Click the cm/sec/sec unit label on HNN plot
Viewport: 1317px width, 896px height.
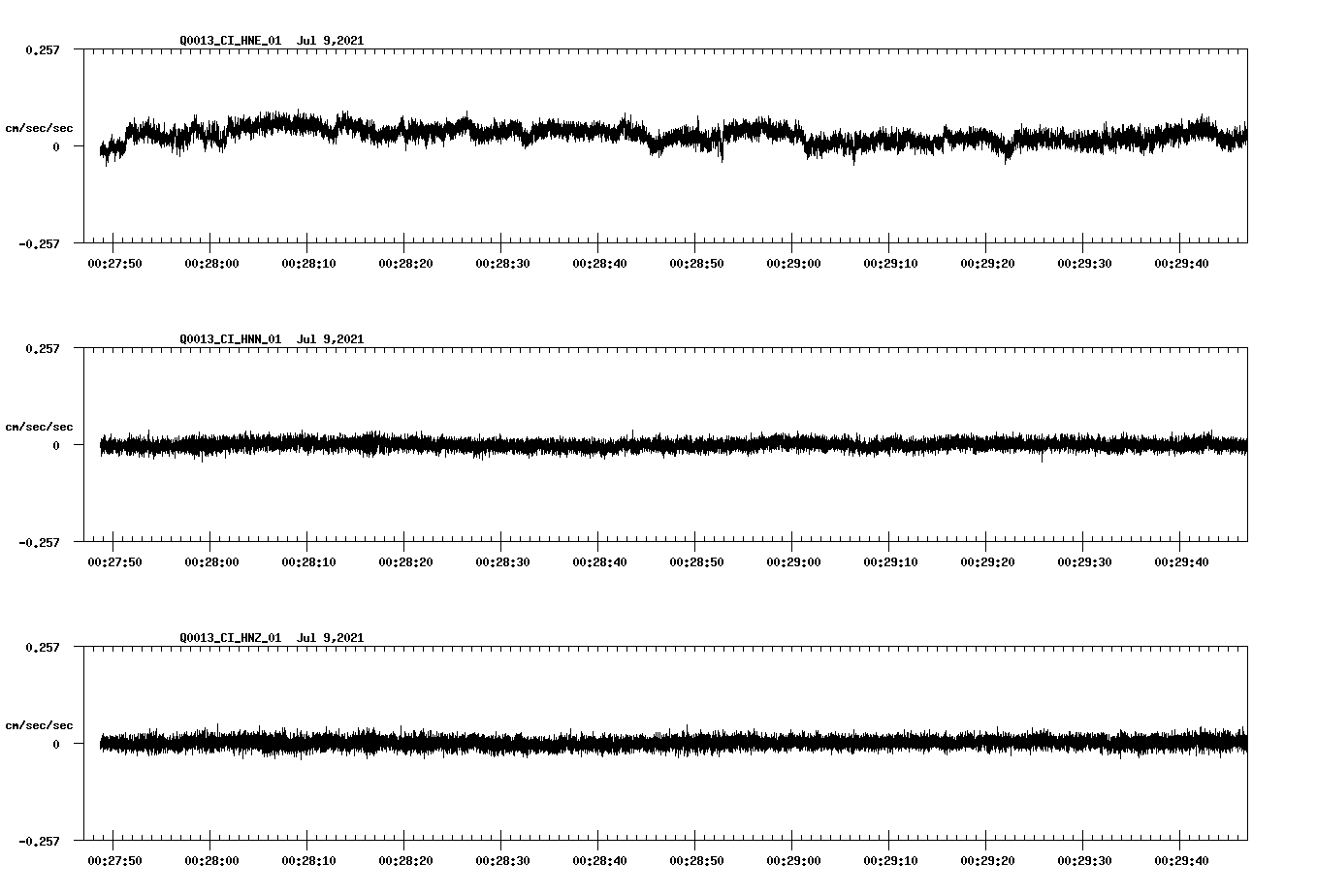click(39, 426)
